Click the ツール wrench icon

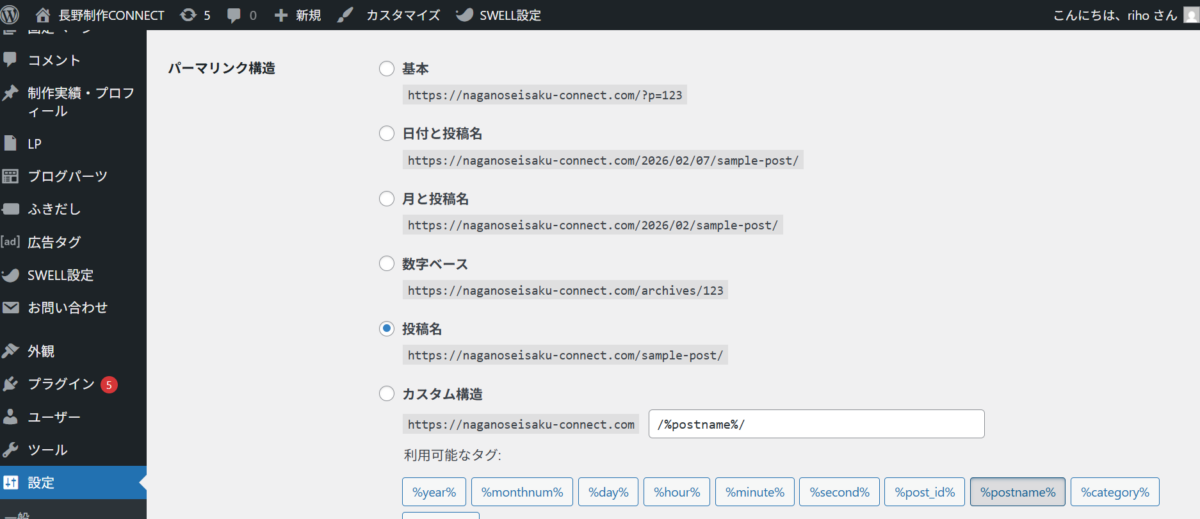tap(11, 449)
